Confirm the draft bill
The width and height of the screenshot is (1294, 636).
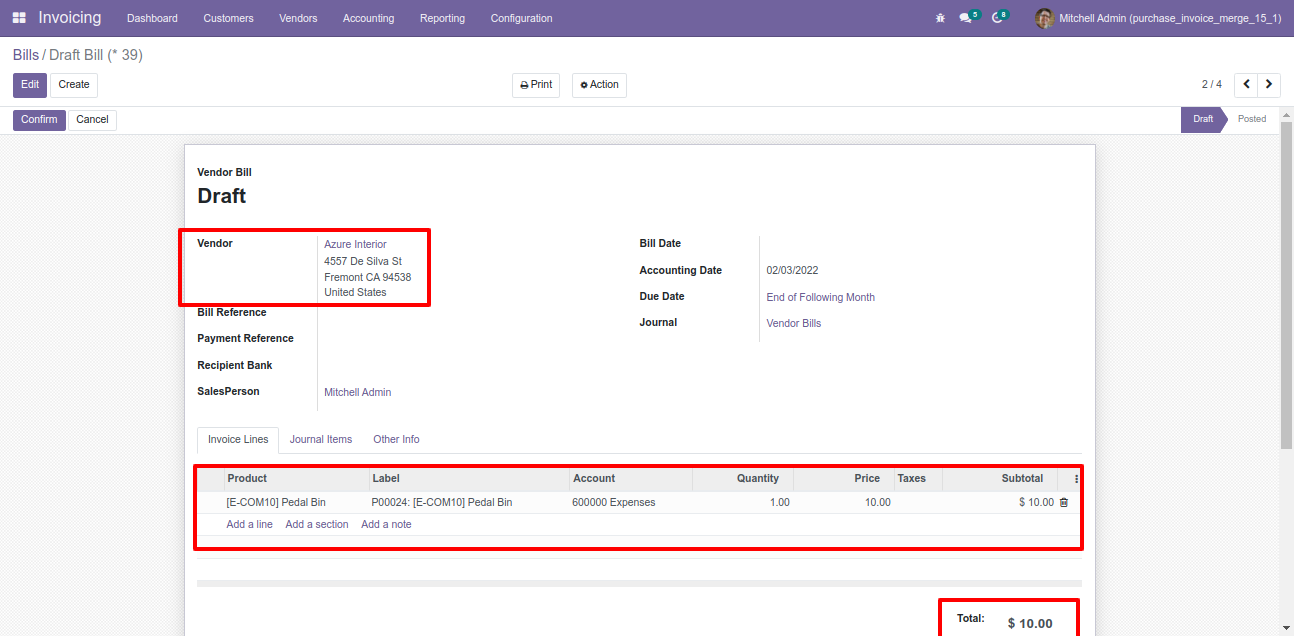pyautogui.click(x=39, y=120)
